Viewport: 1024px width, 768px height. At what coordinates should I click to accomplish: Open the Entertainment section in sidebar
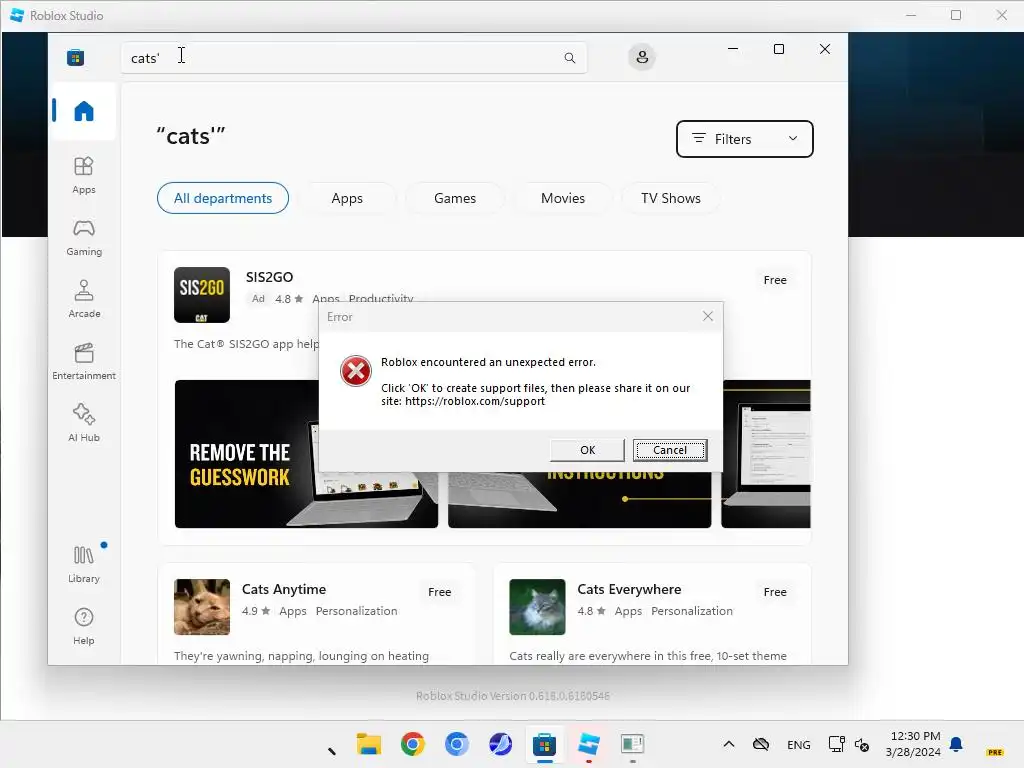pos(84,361)
